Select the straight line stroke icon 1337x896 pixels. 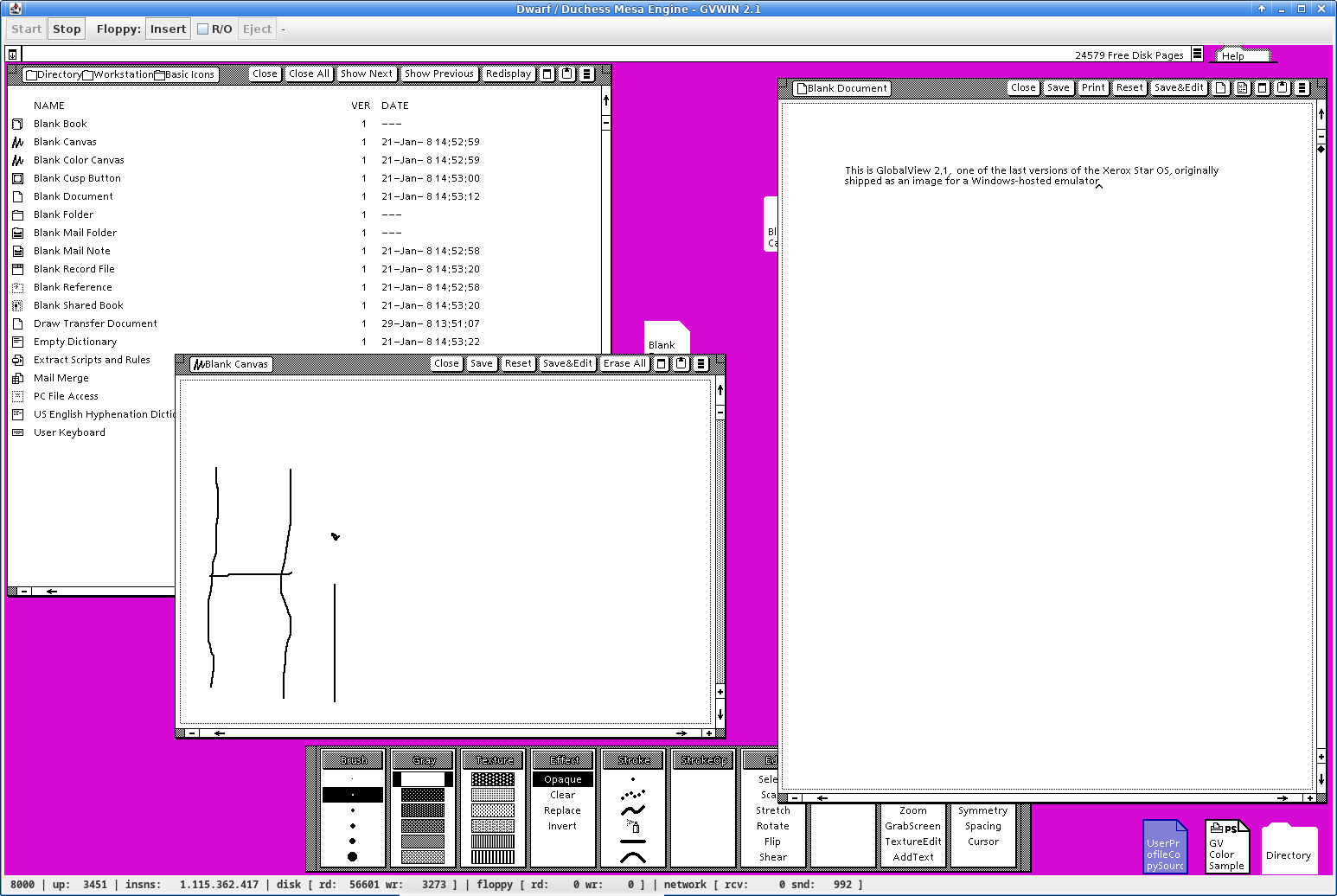click(633, 842)
